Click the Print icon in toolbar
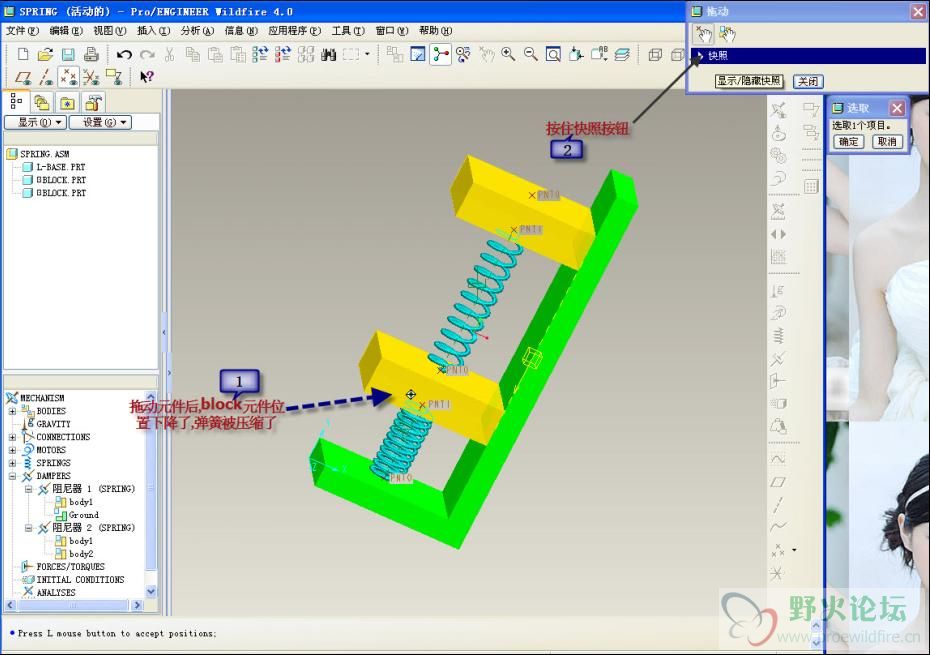Screen dimensions: 930x655 pyautogui.click(x=91, y=54)
